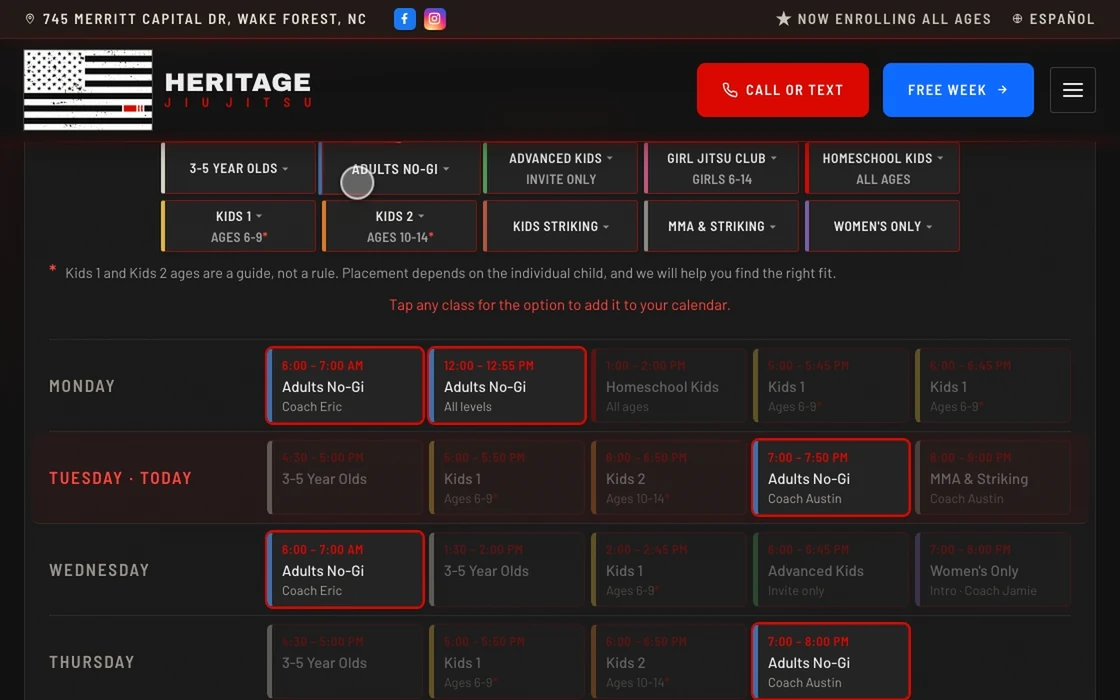The width and height of the screenshot is (1120, 700).
Task: Expand the Adults No-Gi filter
Action: coord(399,169)
